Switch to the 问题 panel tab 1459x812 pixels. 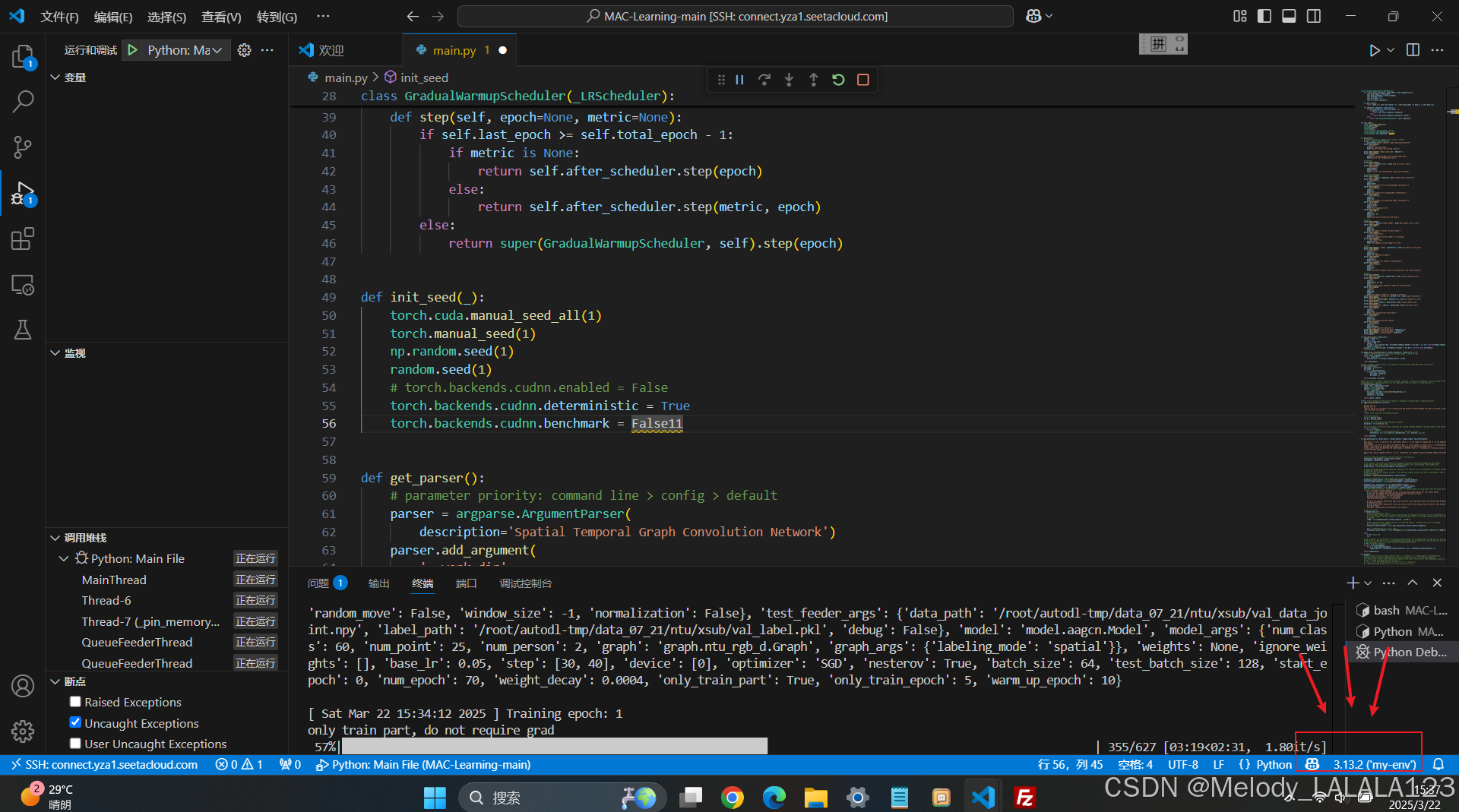tap(327, 583)
